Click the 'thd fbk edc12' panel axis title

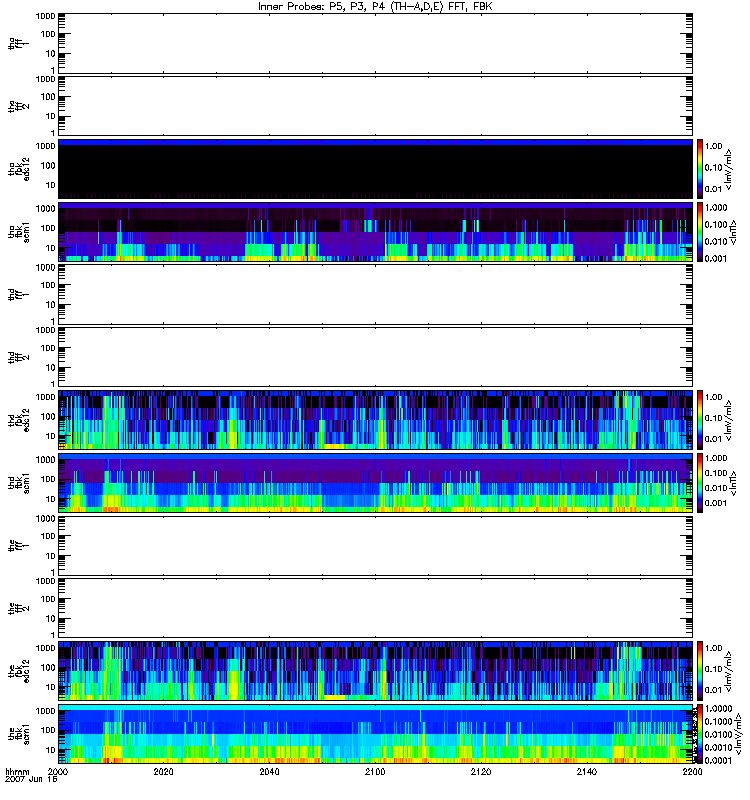[x=19, y=420]
